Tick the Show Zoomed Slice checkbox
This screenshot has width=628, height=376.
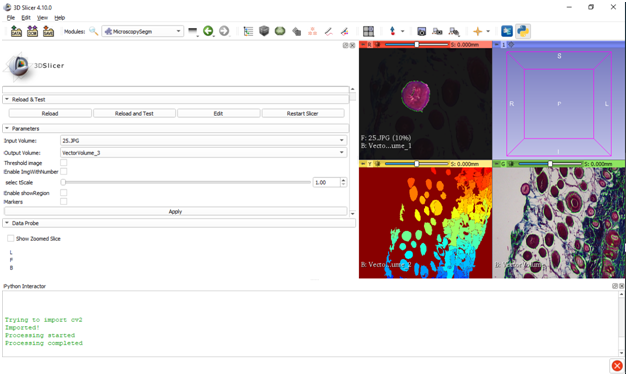coord(11,239)
